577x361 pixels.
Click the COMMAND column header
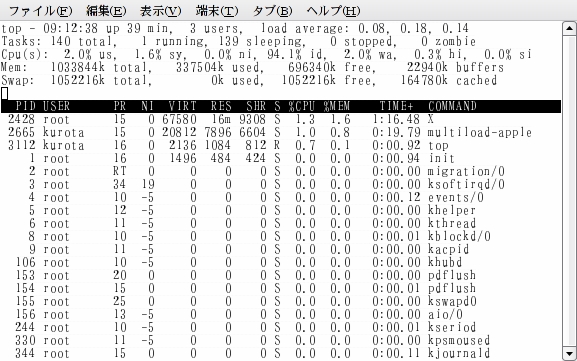click(x=452, y=106)
